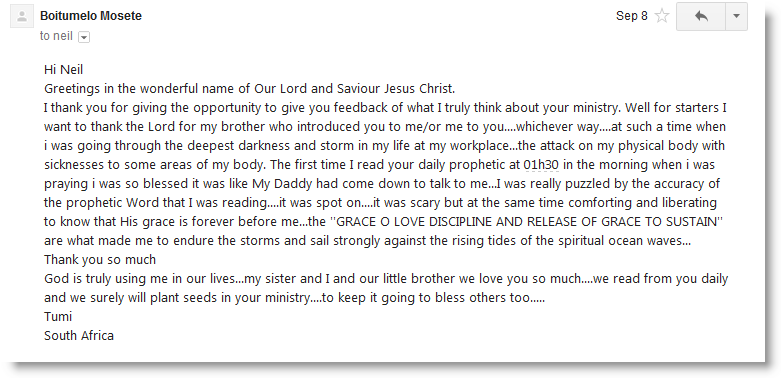Click the sender's profile avatar icon
Screen dimensions: 781x378
[21, 16]
